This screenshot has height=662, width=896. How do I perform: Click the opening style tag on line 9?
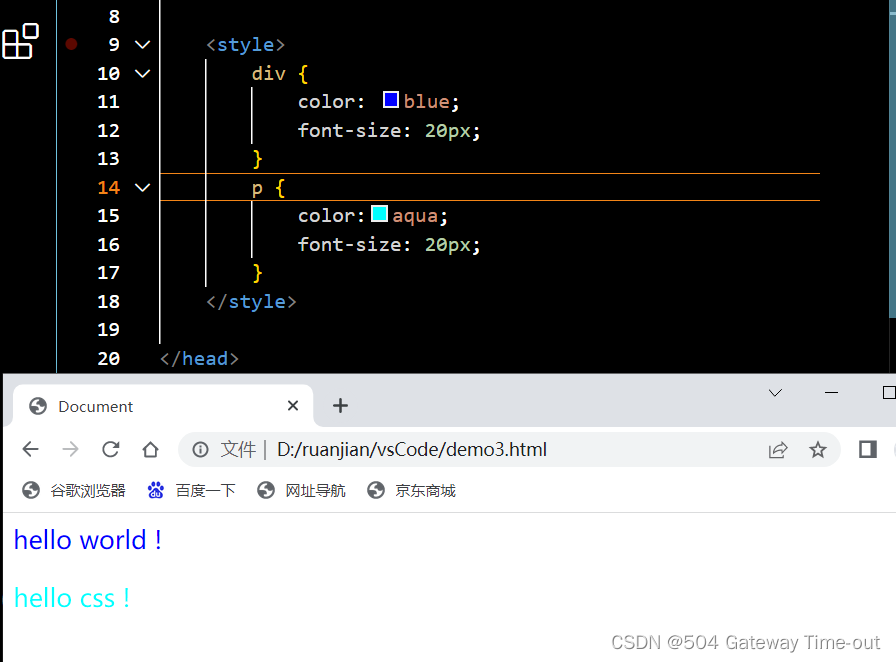[245, 45]
